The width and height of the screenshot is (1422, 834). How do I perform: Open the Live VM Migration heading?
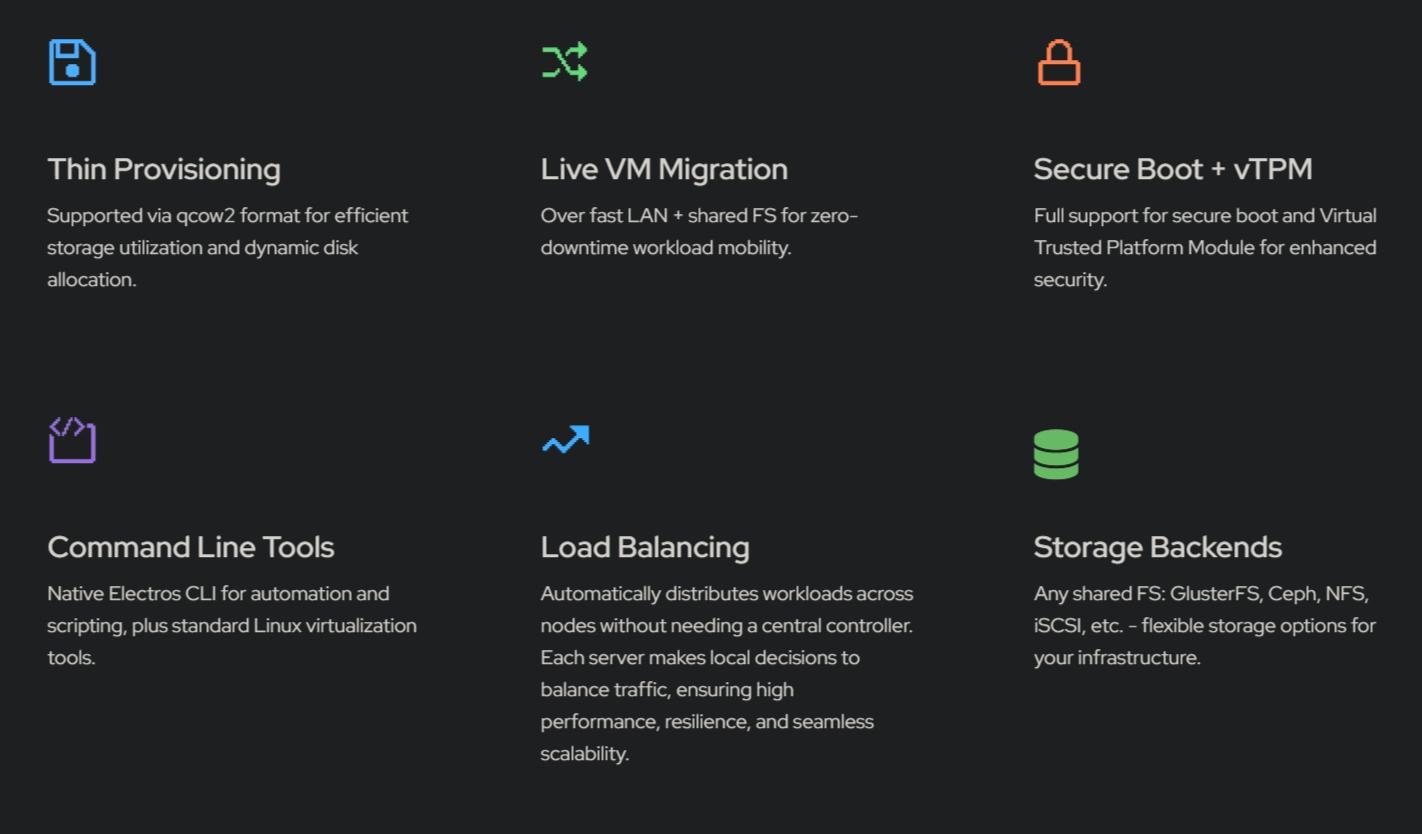[x=664, y=169]
